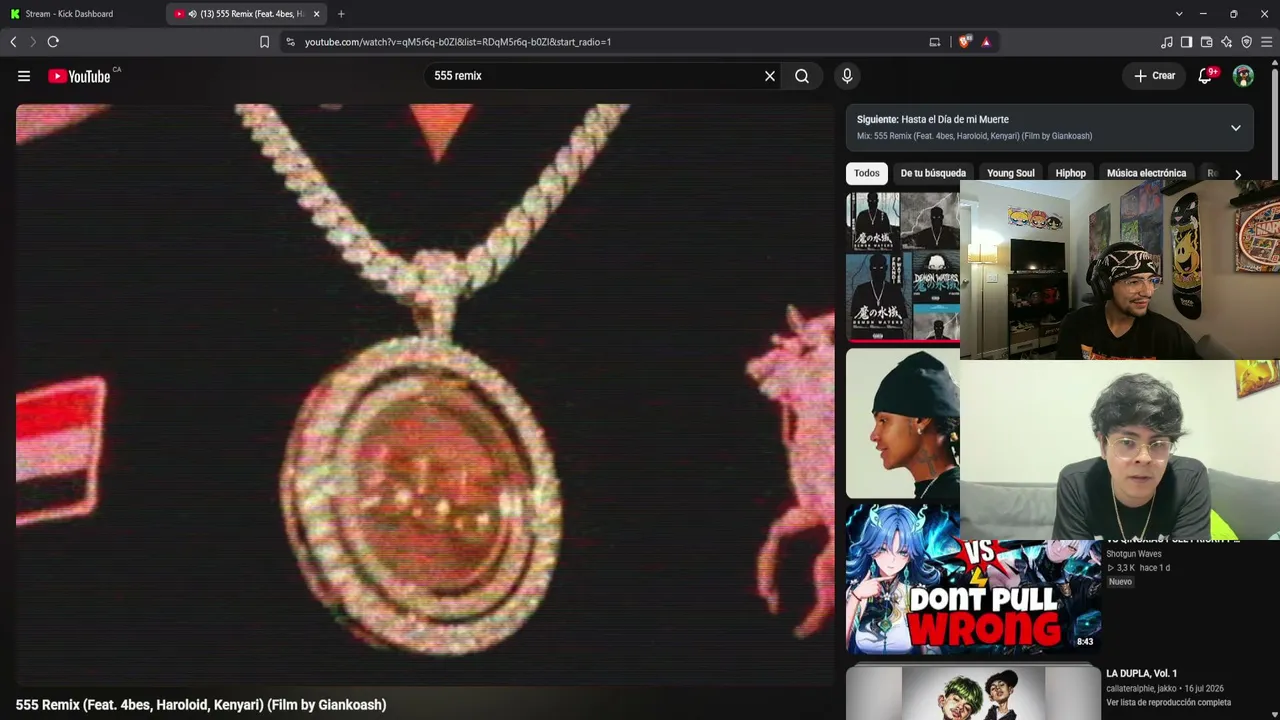
Task: Start voice search with the microphone
Action: point(847,76)
